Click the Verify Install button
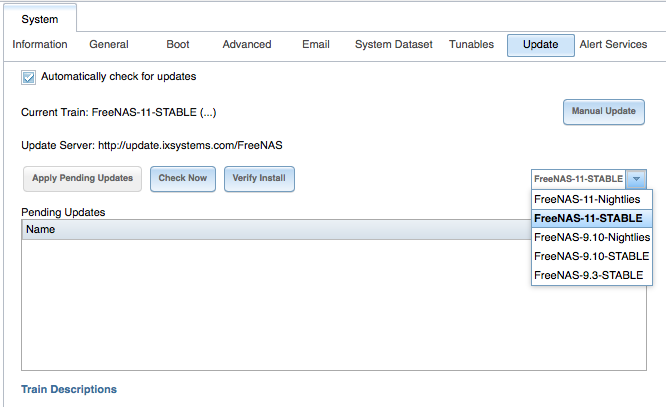 (259, 178)
